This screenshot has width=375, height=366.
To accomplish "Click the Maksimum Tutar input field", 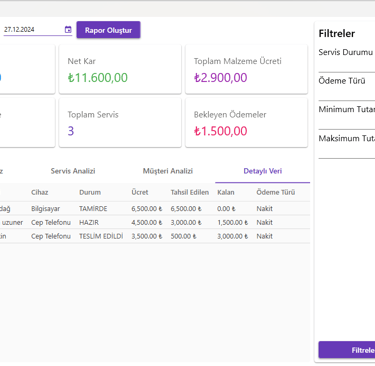I will (x=347, y=146).
